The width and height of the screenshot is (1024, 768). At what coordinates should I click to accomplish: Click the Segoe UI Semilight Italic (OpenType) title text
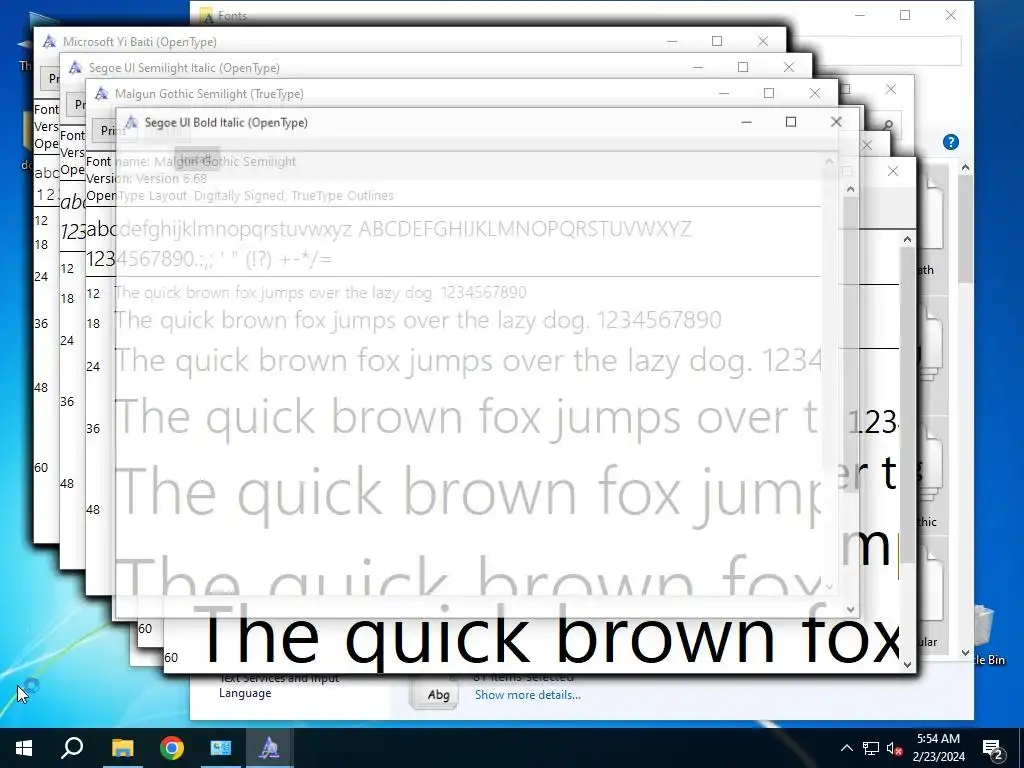[x=184, y=68]
